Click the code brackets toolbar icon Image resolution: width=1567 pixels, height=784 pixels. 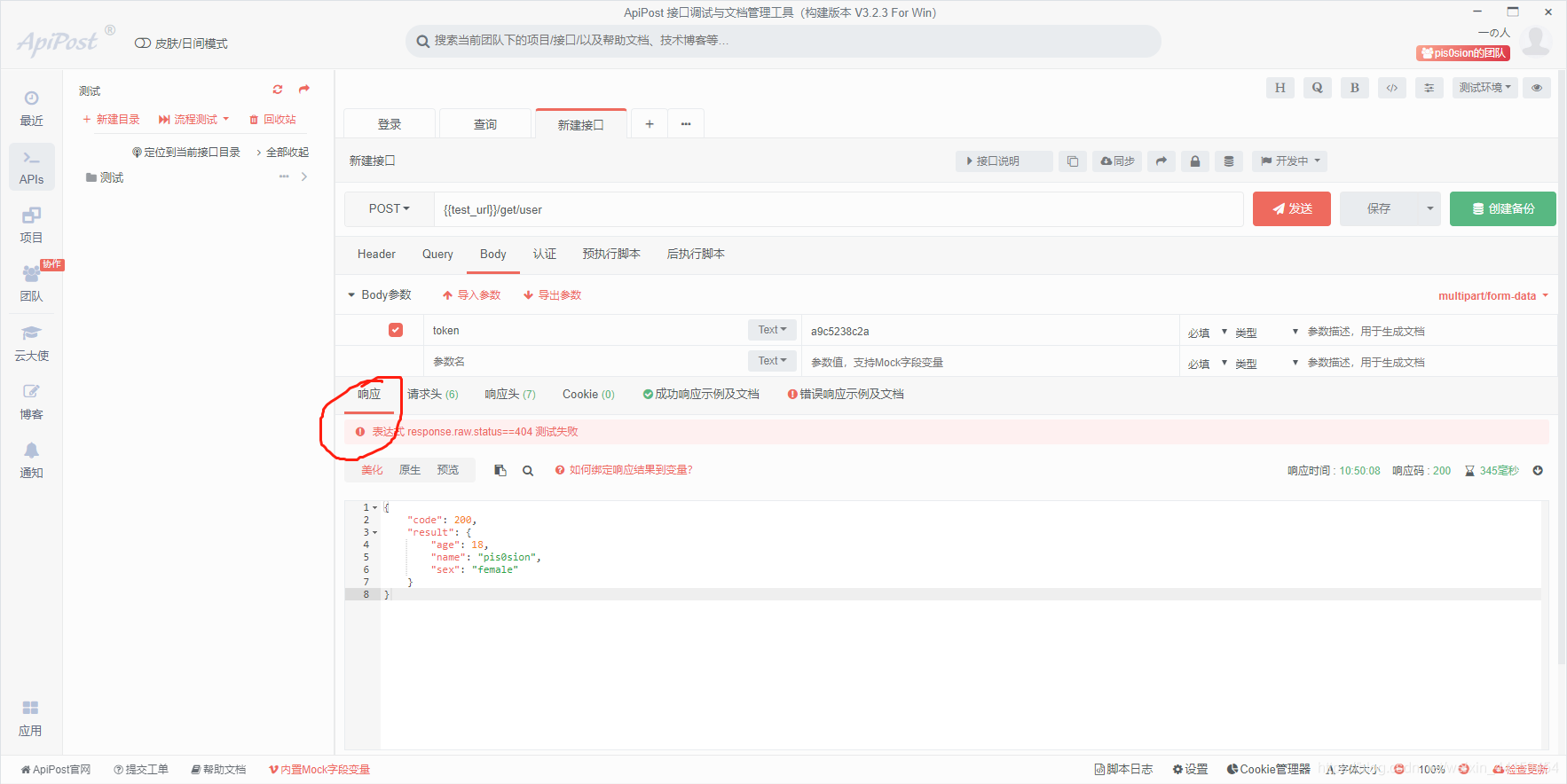[x=1391, y=88]
